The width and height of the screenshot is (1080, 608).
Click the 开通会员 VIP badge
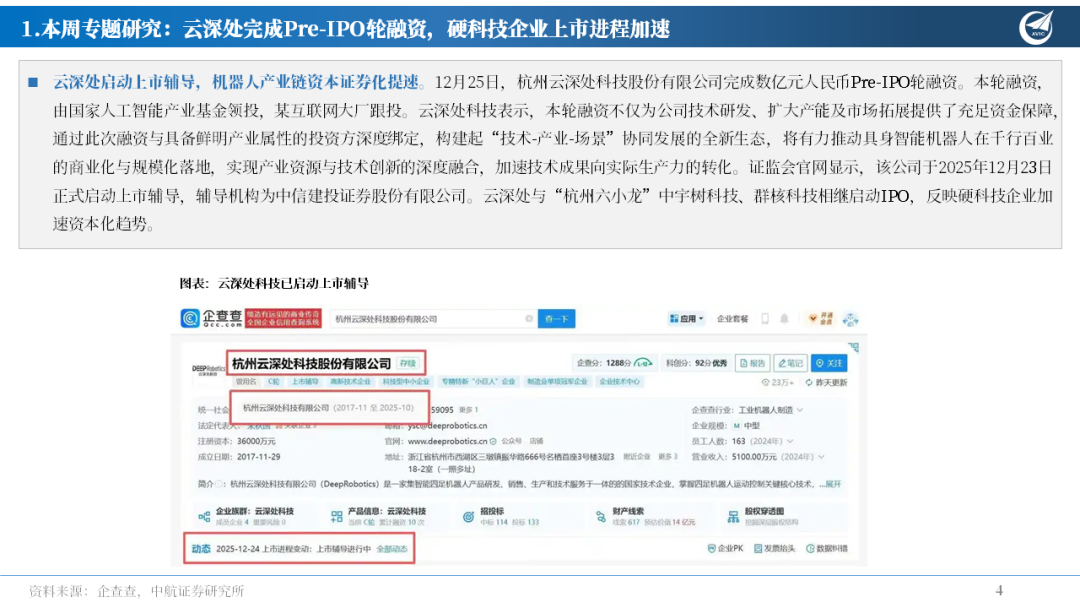pyautogui.click(x=821, y=319)
